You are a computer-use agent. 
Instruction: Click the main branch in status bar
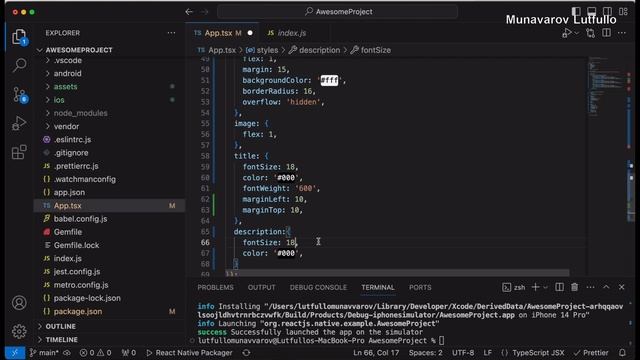click(44, 353)
